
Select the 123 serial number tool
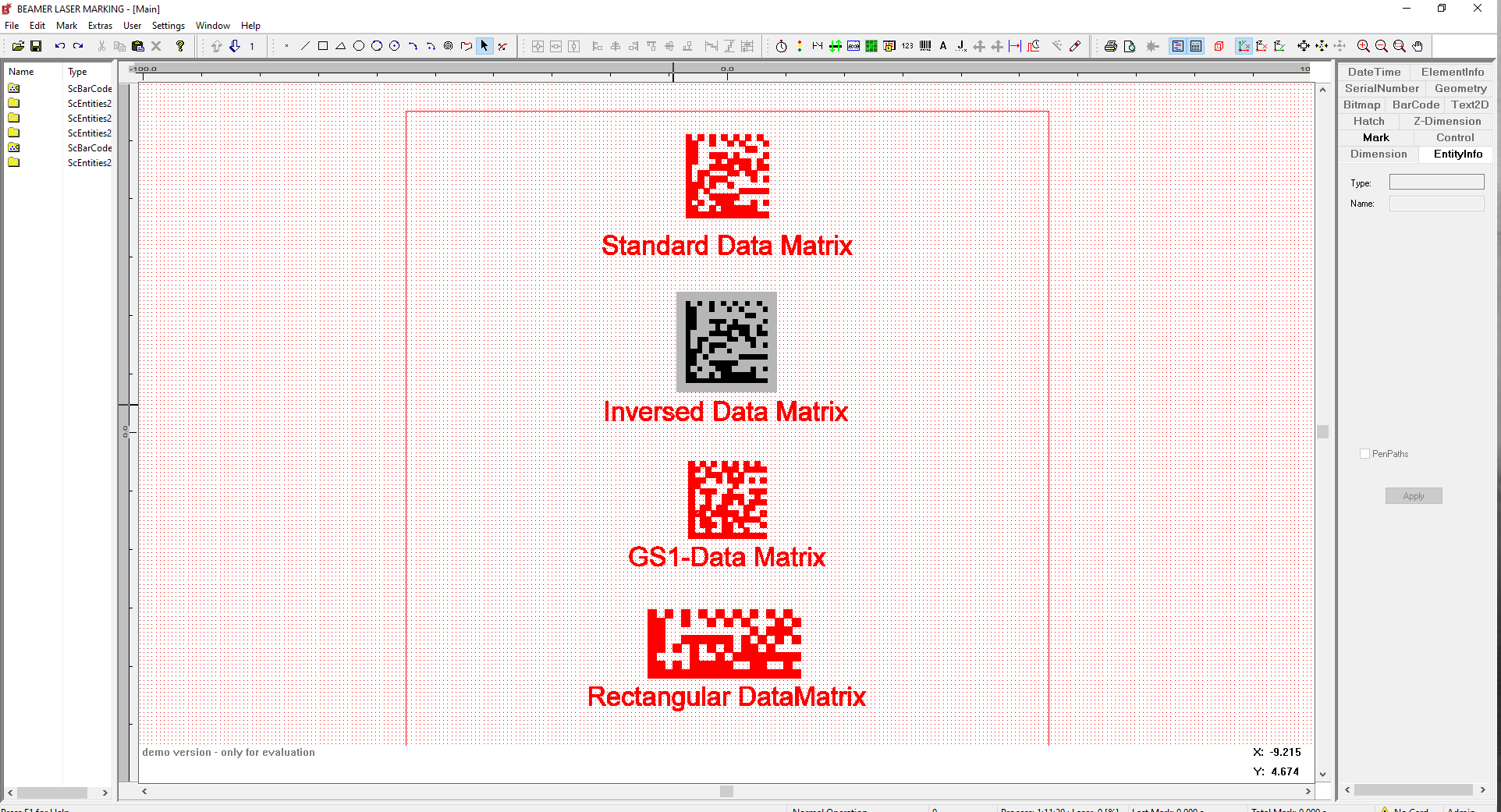[x=907, y=46]
